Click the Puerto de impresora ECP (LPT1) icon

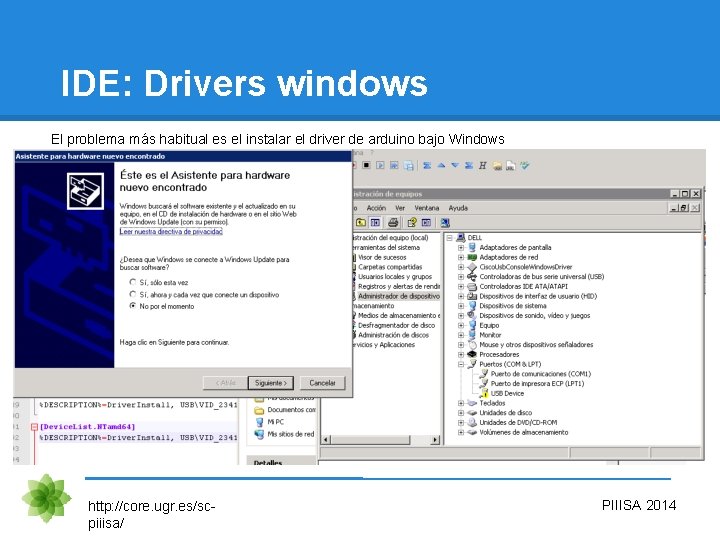[x=484, y=383]
